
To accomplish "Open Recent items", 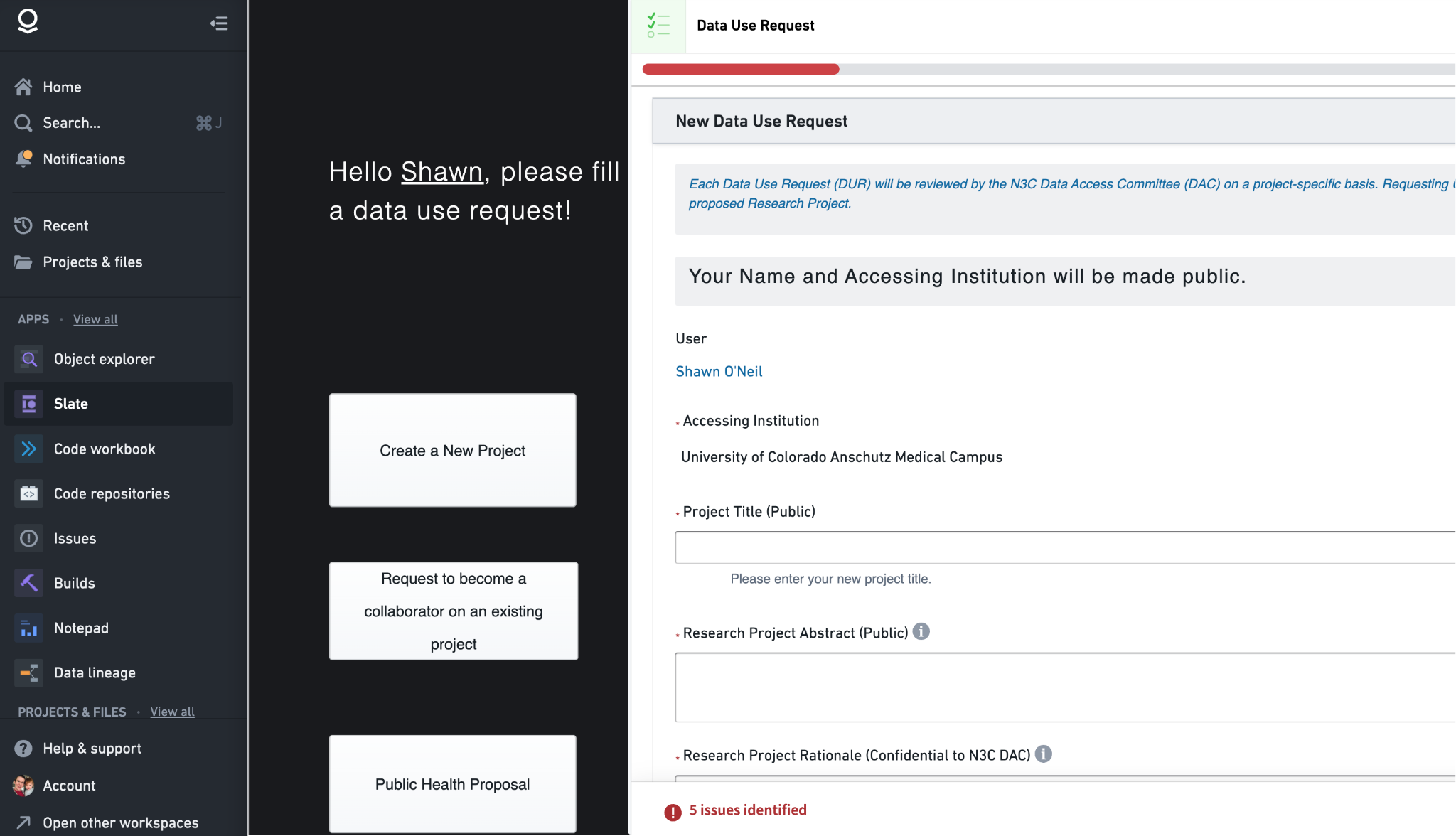I will tap(67, 225).
